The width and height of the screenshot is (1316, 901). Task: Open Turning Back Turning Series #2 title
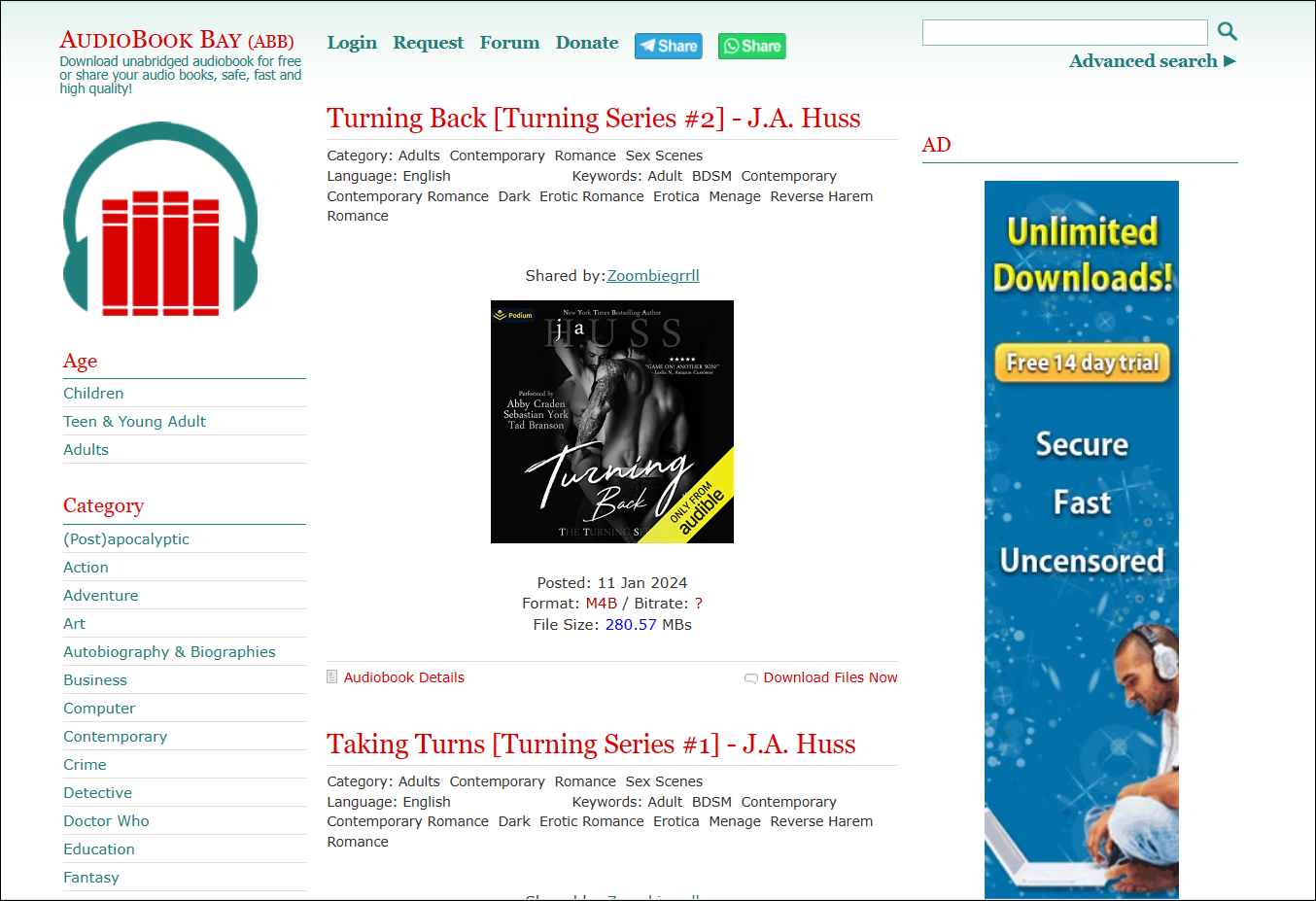tap(594, 119)
